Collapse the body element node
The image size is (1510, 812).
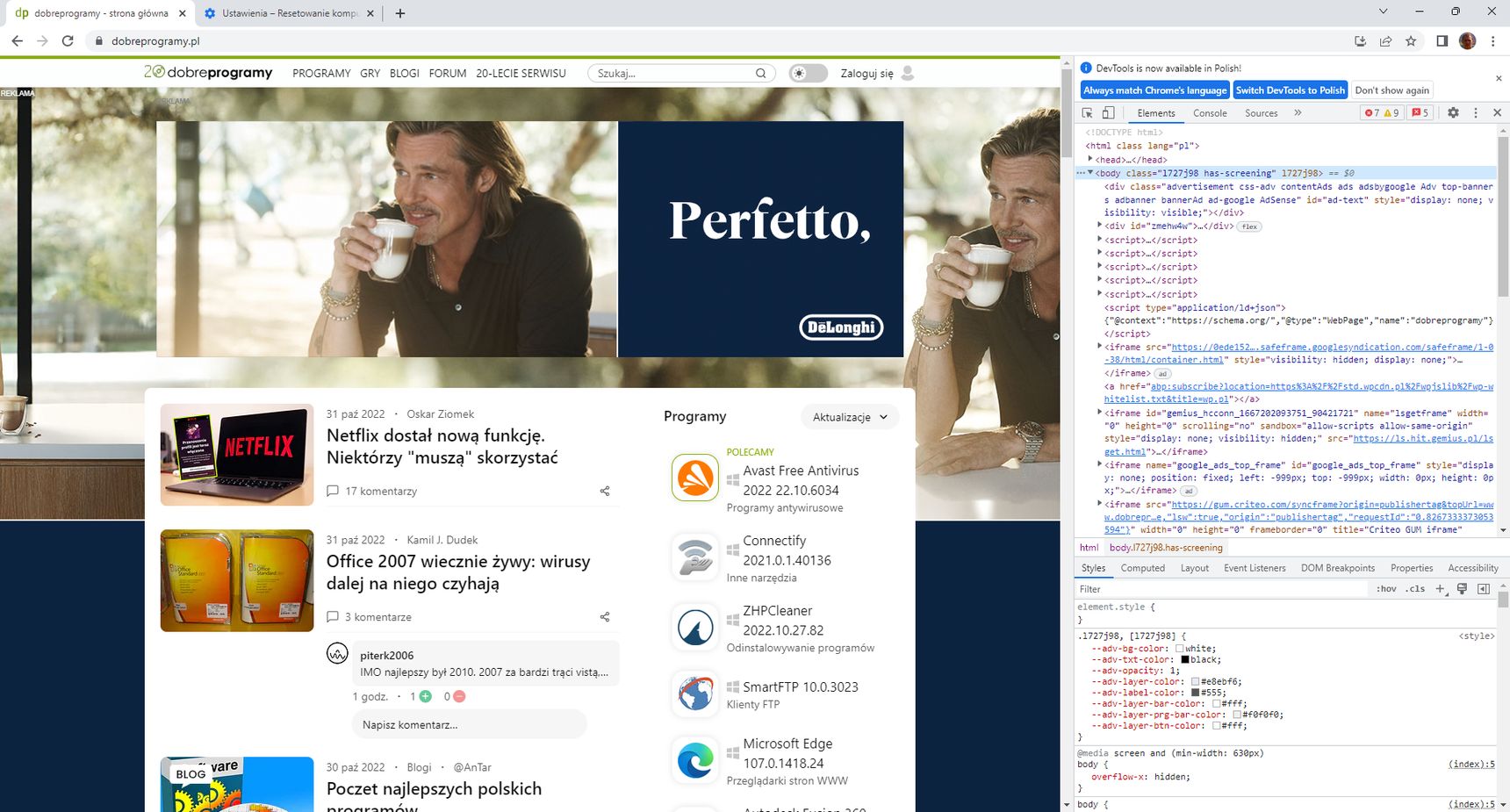1090,173
